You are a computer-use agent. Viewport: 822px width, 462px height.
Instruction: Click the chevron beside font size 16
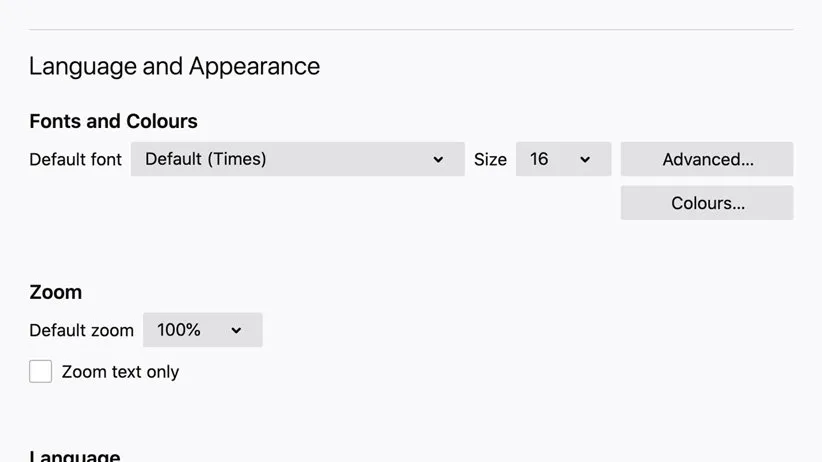point(585,160)
